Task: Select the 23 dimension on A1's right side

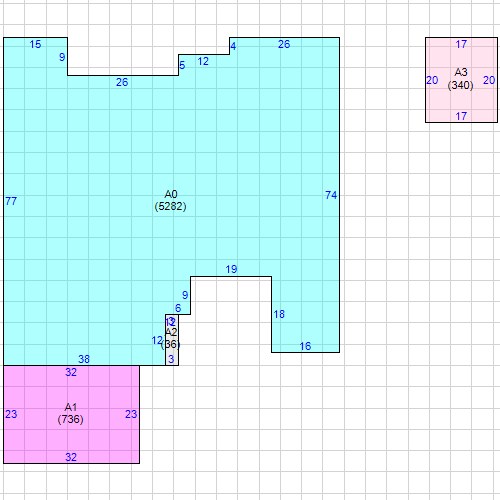Action: pos(131,414)
